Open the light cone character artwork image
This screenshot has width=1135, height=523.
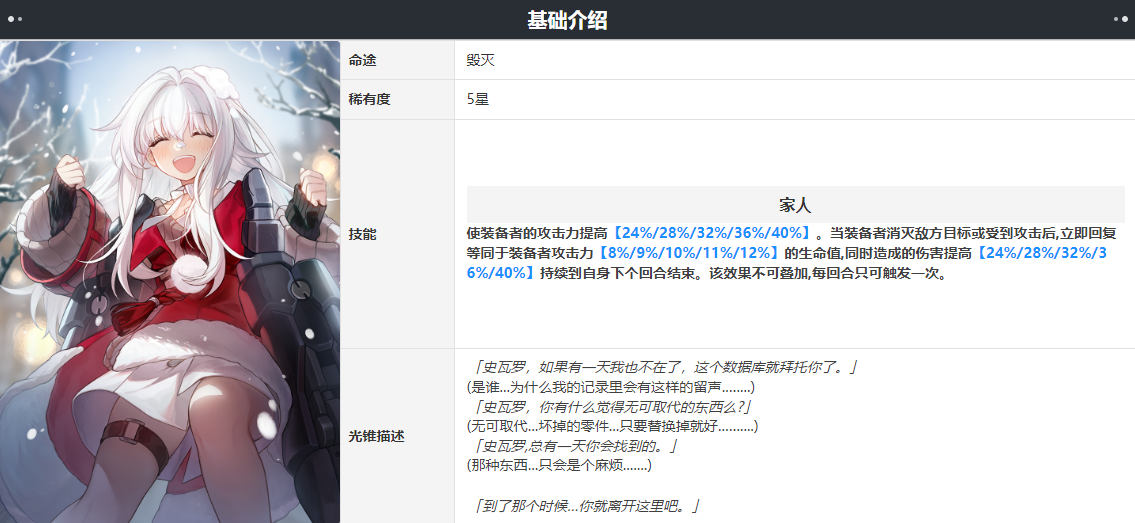(170, 281)
